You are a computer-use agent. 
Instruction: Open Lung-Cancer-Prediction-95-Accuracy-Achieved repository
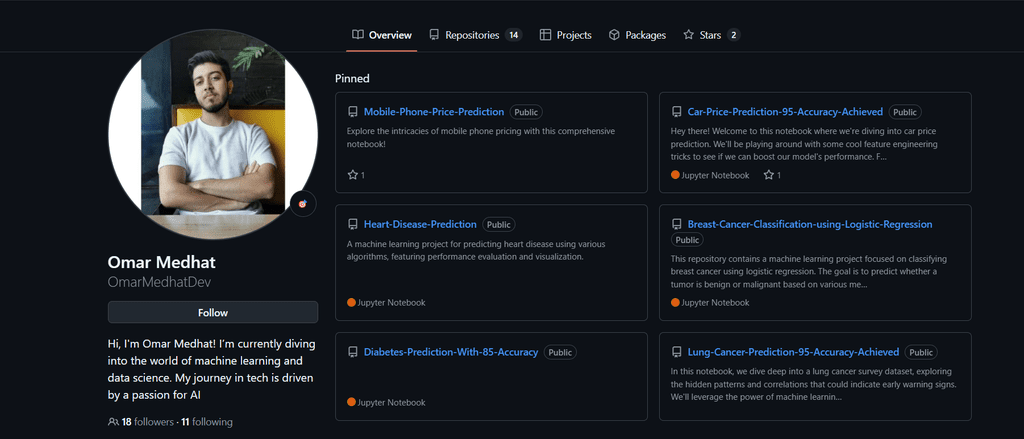pos(793,352)
